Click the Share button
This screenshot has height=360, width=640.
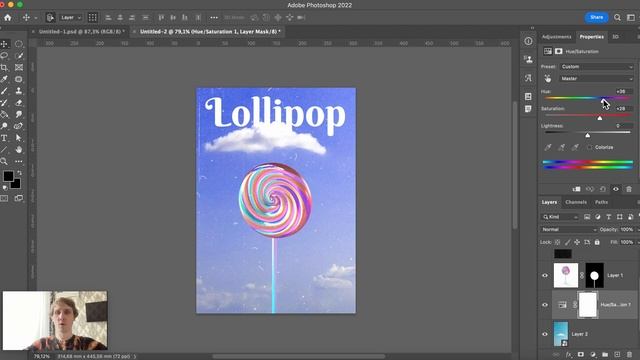tap(596, 18)
